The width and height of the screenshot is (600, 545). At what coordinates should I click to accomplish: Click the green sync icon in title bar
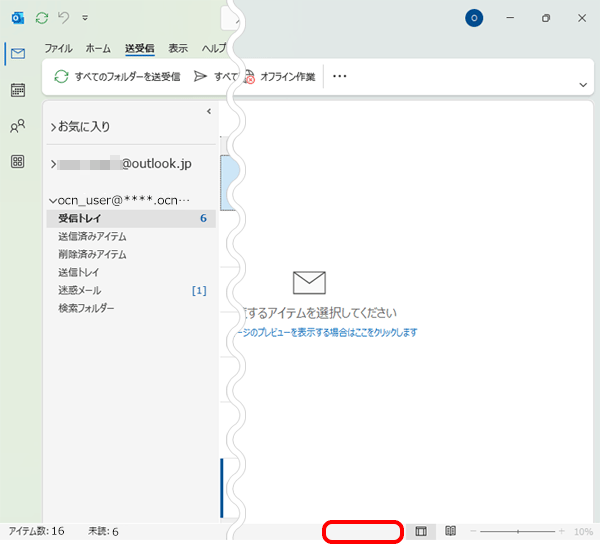tap(41, 18)
